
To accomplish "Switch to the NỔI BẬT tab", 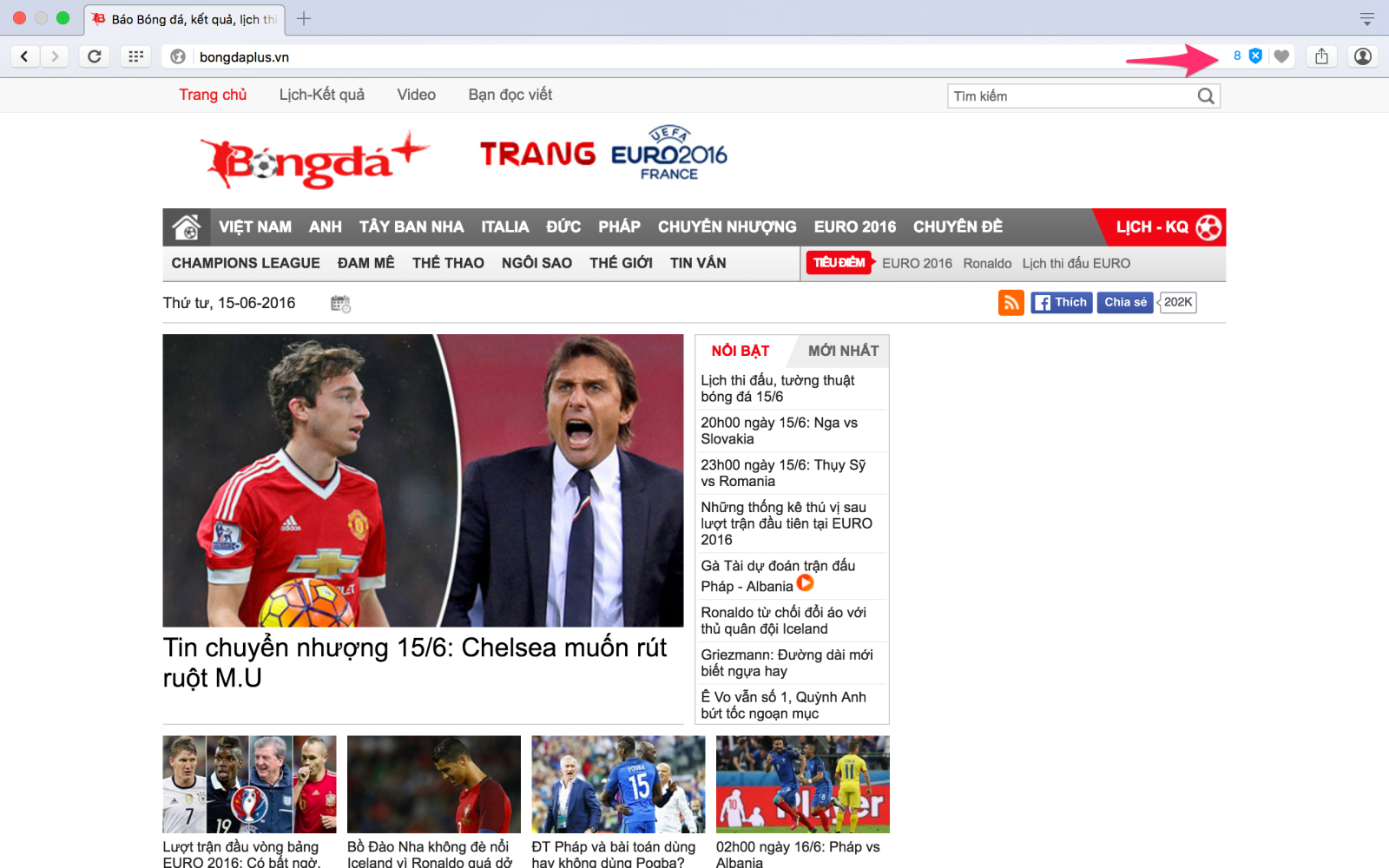I will (741, 351).
